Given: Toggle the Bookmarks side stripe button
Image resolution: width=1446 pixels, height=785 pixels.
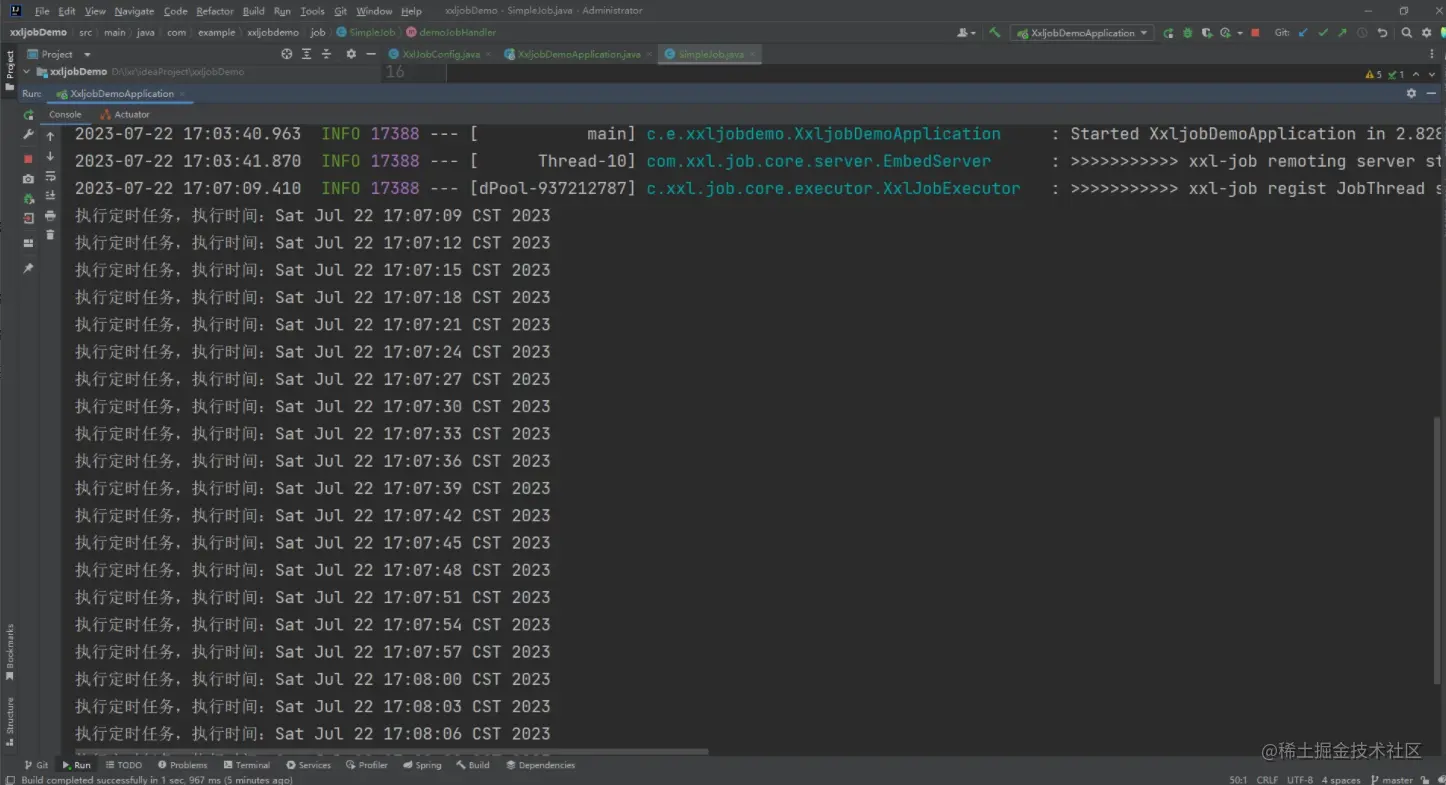Looking at the screenshot, I should [10, 652].
